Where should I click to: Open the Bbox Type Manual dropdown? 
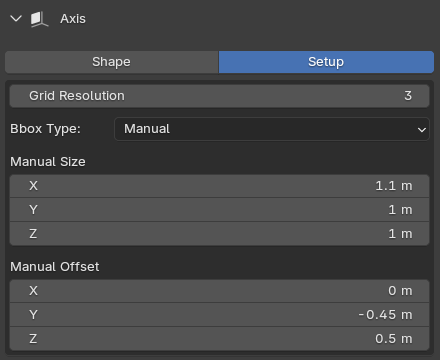(272, 129)
